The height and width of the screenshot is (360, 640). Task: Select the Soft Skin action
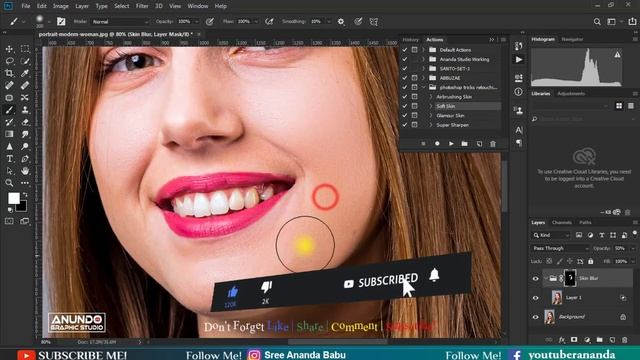pyautogui.click(x=467, y=106)
